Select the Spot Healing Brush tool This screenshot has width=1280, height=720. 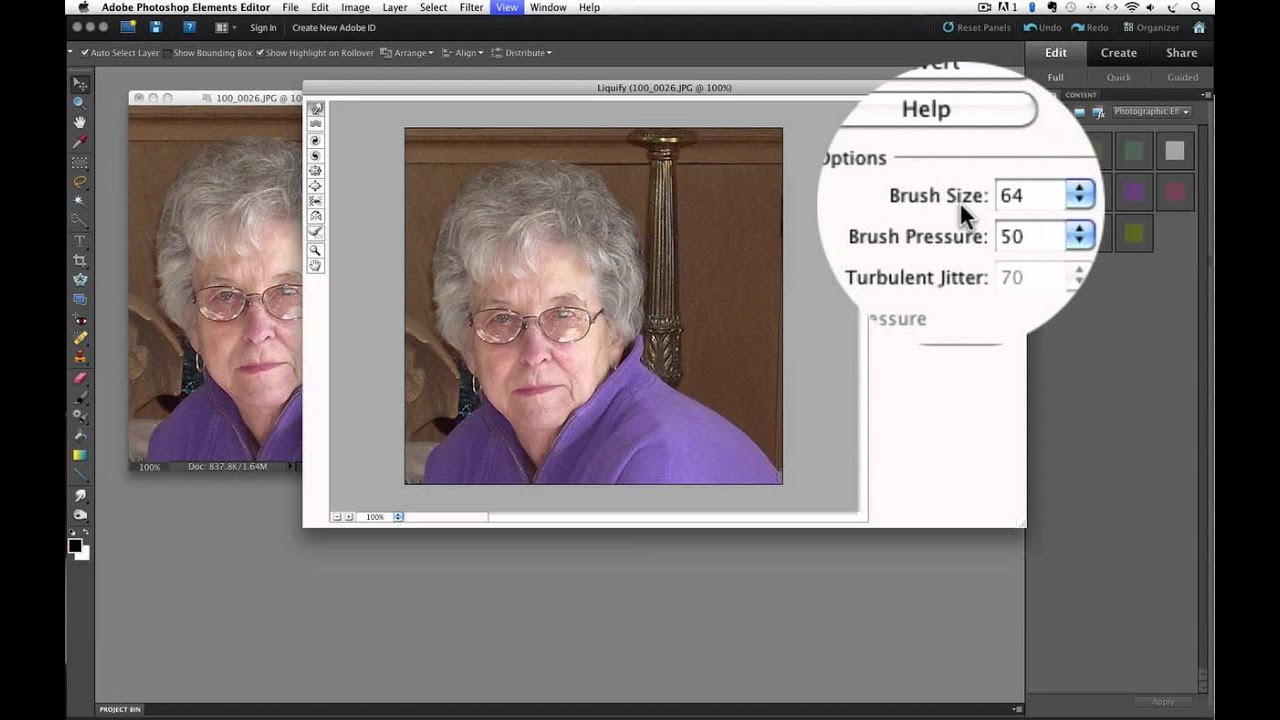(80, 339)
